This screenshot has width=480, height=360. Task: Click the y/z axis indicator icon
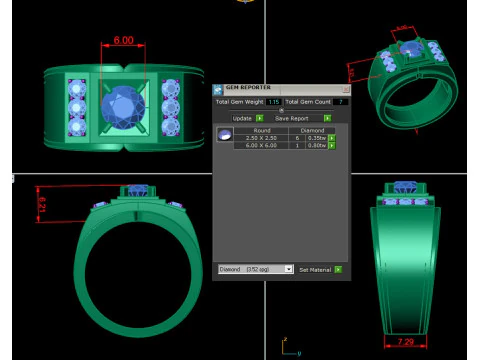pyautogui.click(x=291, y=347)
